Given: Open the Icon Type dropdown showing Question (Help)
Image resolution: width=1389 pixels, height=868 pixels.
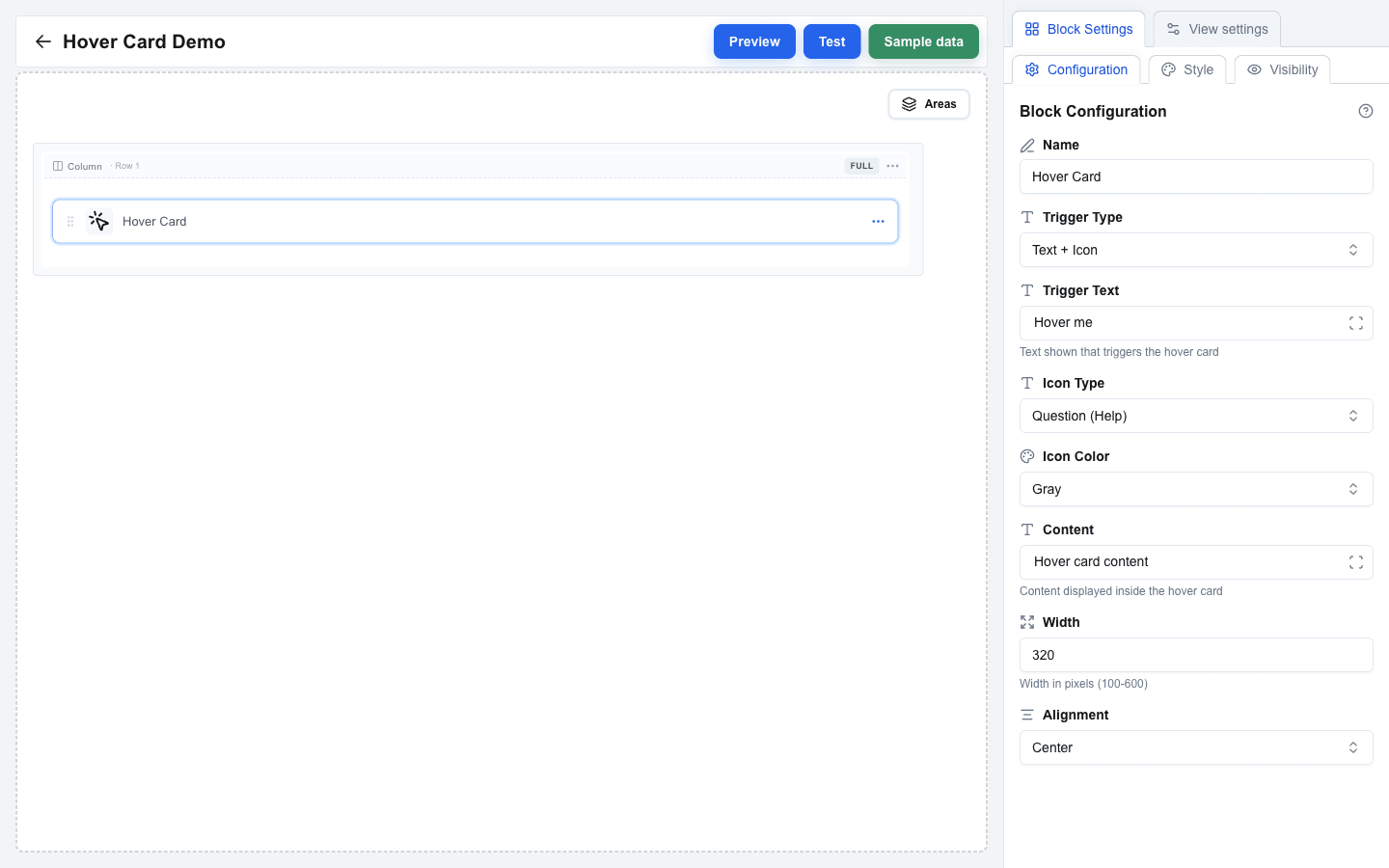Looking at the screenshot, I should (1196, 416).
